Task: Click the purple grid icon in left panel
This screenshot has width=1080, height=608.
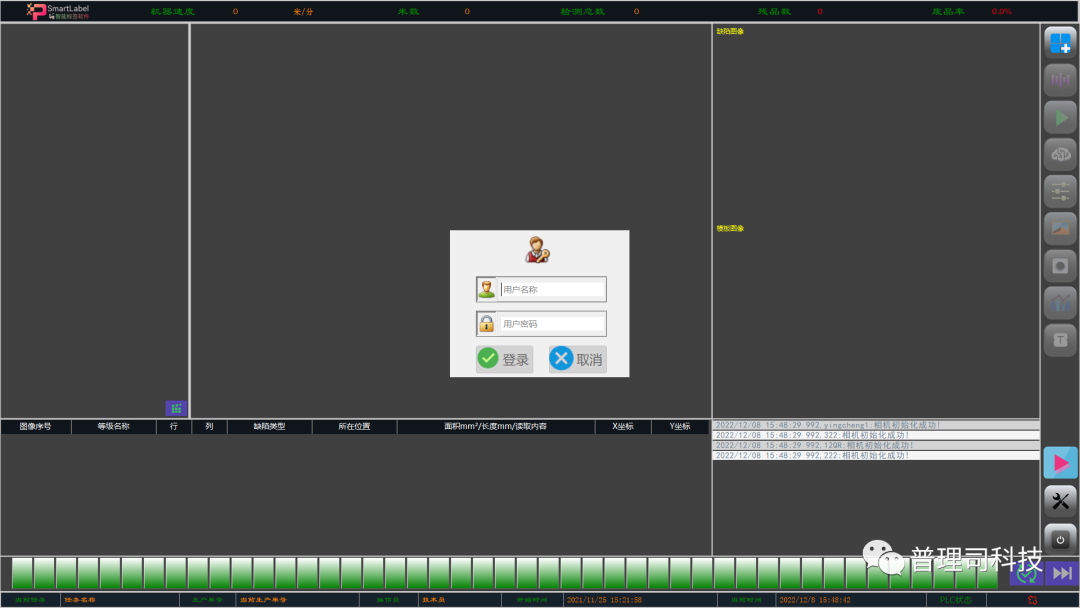Action: click(176, 408)
